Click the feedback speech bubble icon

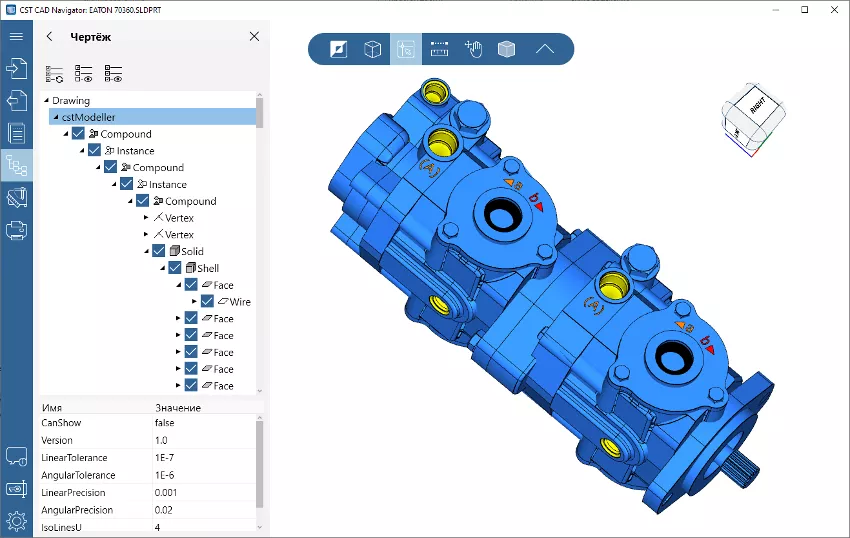click(x=16, y=456)
